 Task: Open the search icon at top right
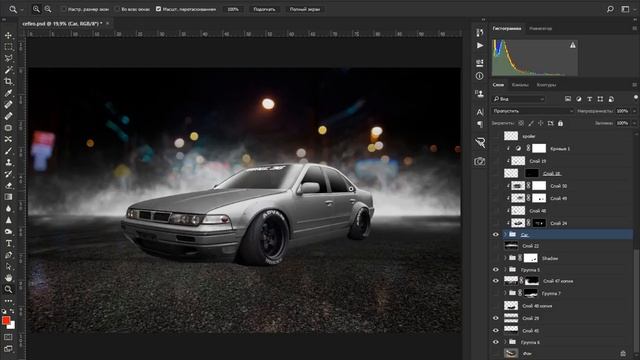click(610, 9)
